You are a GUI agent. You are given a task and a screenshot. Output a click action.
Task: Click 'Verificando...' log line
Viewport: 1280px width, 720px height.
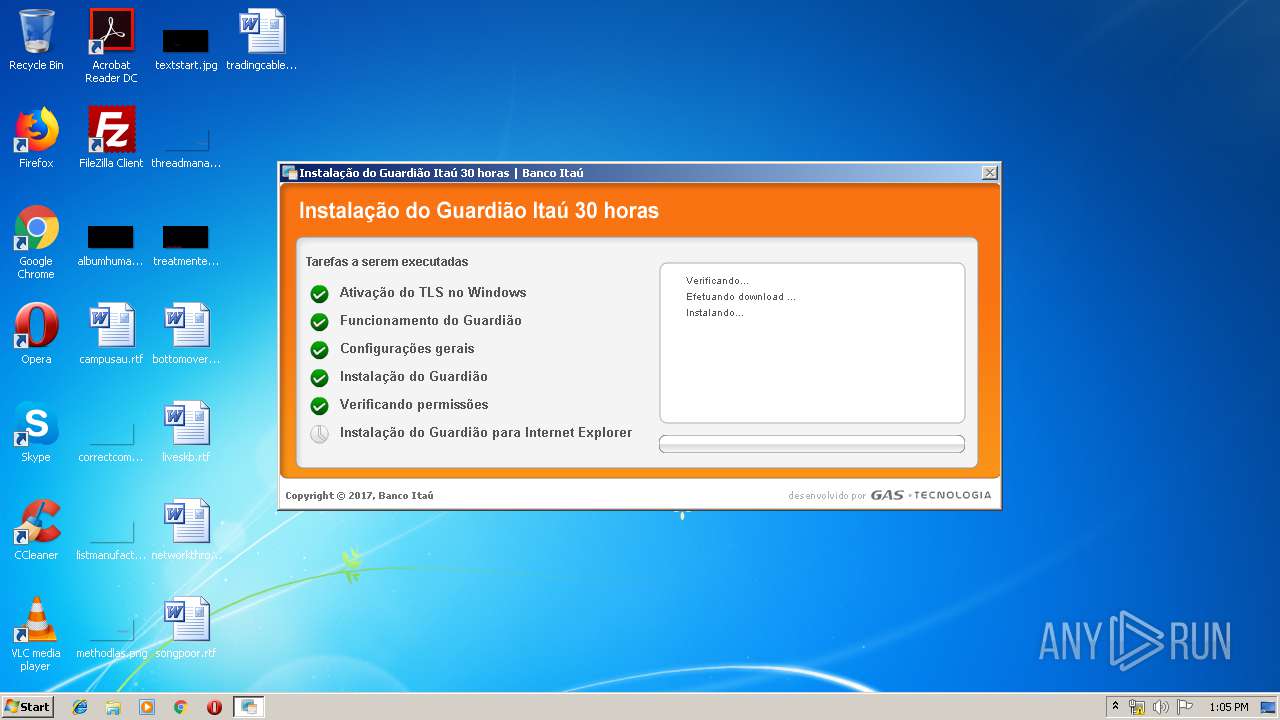(x=717, y=281)
